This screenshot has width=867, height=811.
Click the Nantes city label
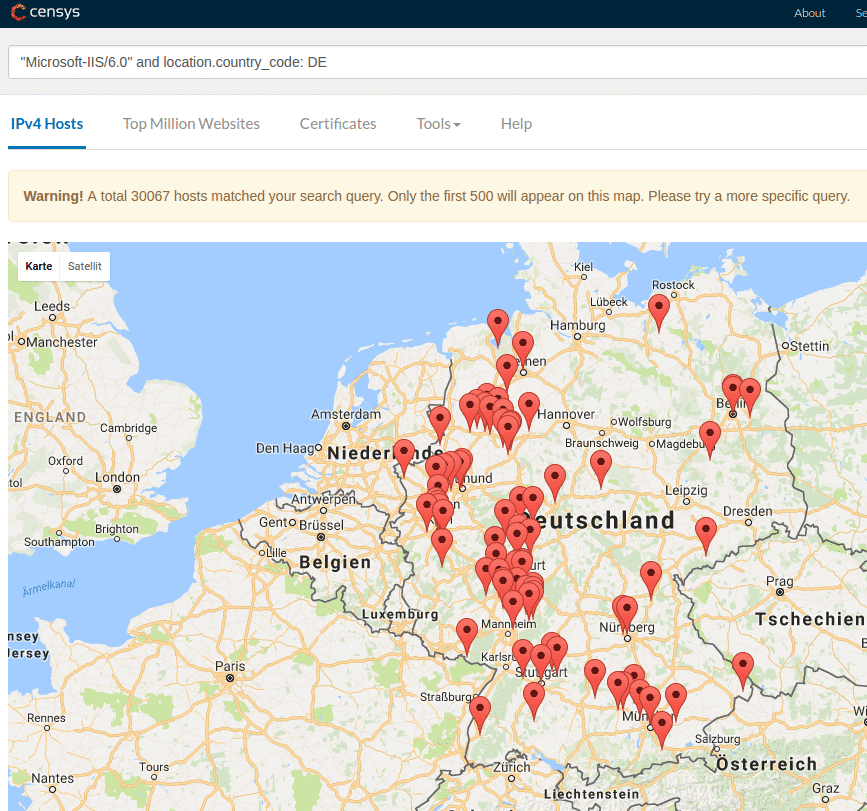coord(53,778)
